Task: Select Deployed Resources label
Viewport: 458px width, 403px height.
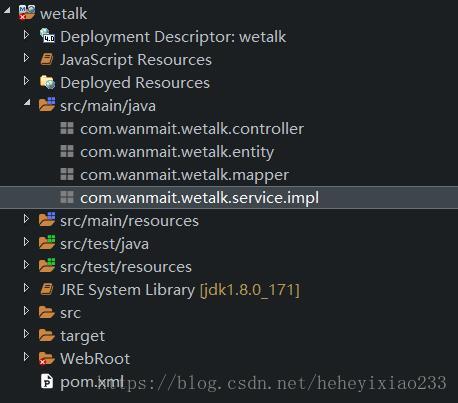Action: pos(135,83)
